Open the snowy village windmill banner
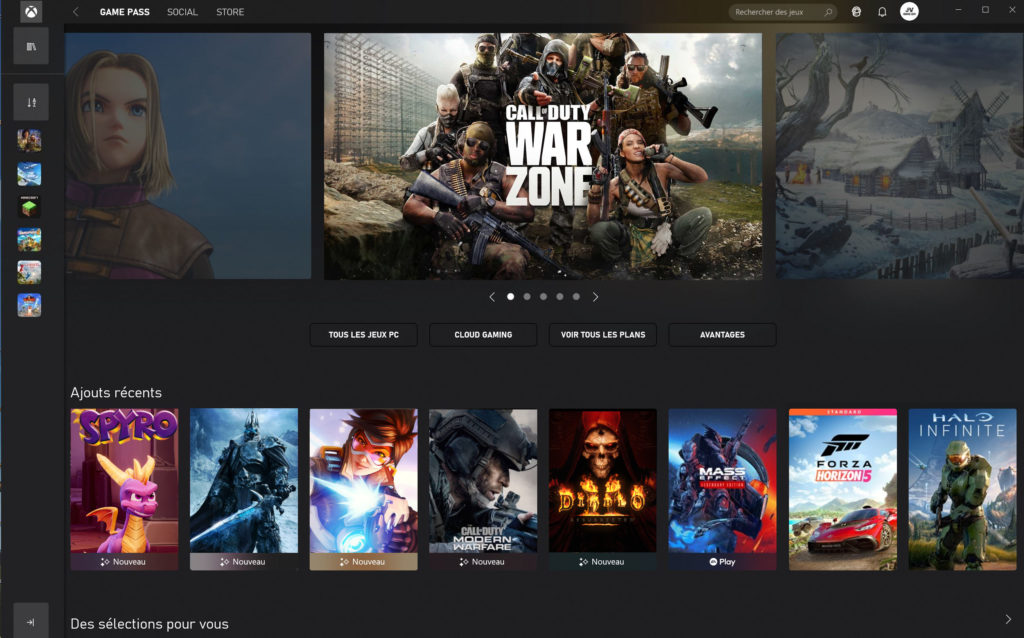Viewport: 1024px width, 638px height. (900, 156)
